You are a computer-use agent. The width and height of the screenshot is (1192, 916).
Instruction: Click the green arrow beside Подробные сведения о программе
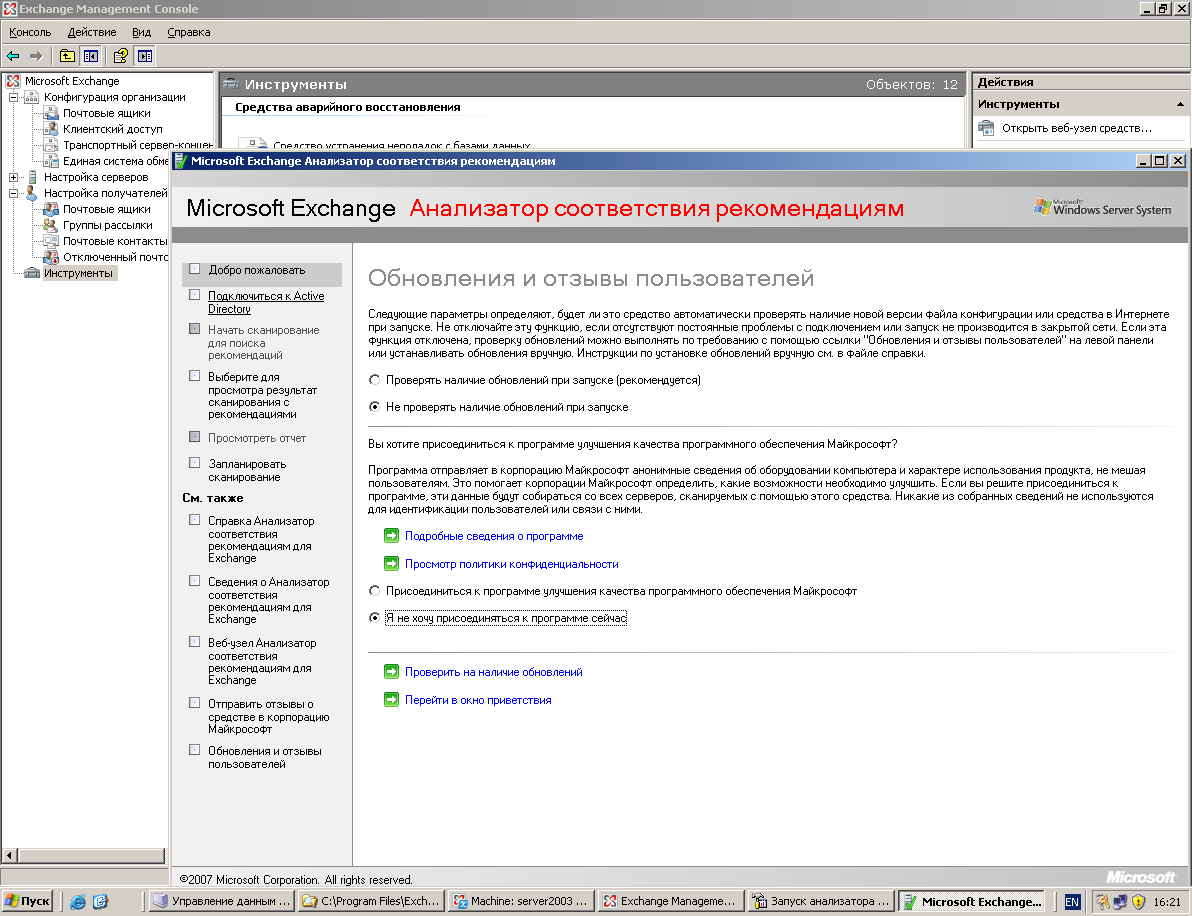pos(392,536)
